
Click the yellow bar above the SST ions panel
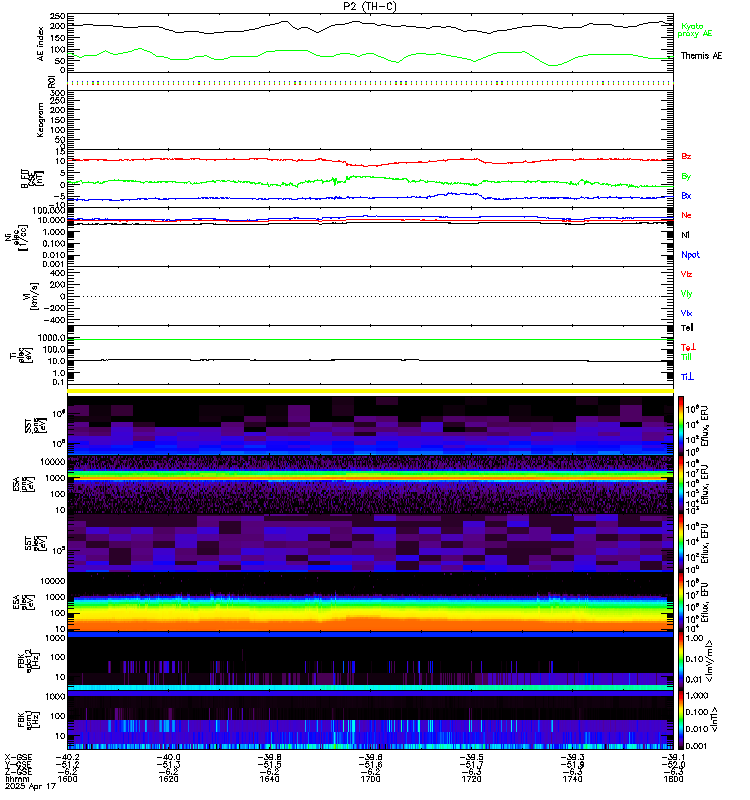point(370,391)
